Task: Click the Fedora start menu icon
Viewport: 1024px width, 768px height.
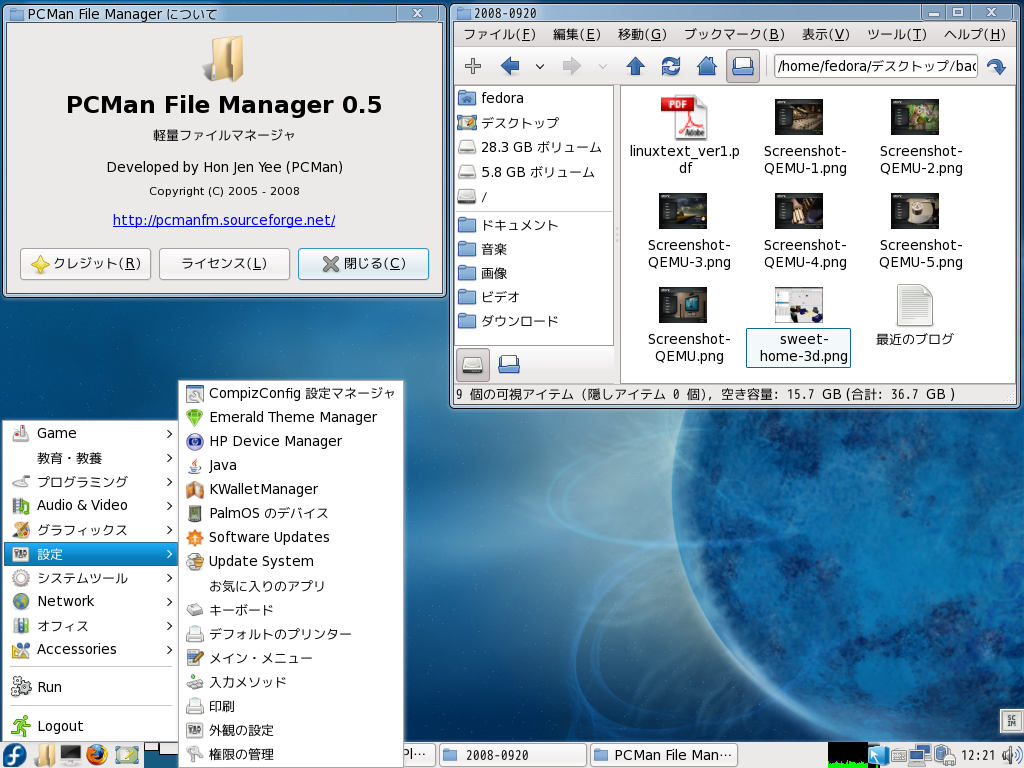Action: pyautogui.click(x=14, y=755)
